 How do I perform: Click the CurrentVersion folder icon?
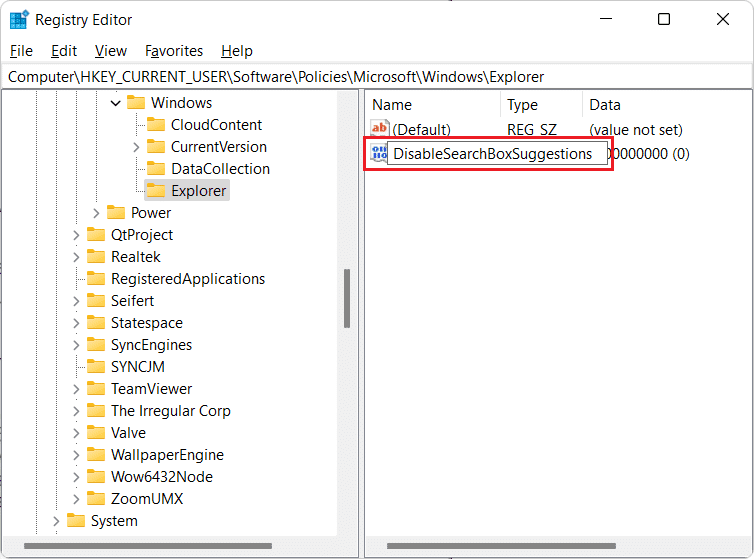coord(156,147)
